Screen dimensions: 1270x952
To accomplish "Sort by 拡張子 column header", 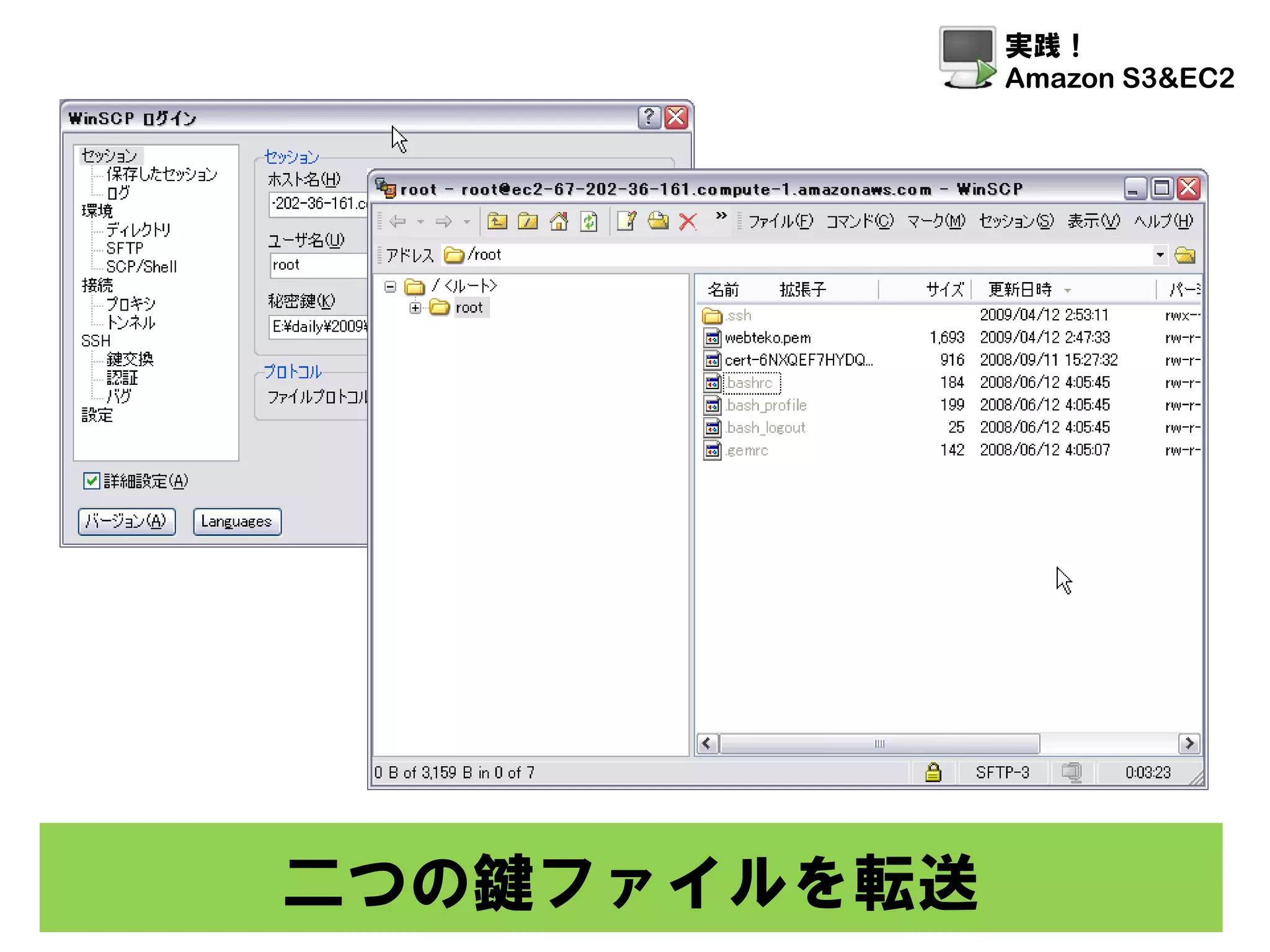I will coord(803,289).
